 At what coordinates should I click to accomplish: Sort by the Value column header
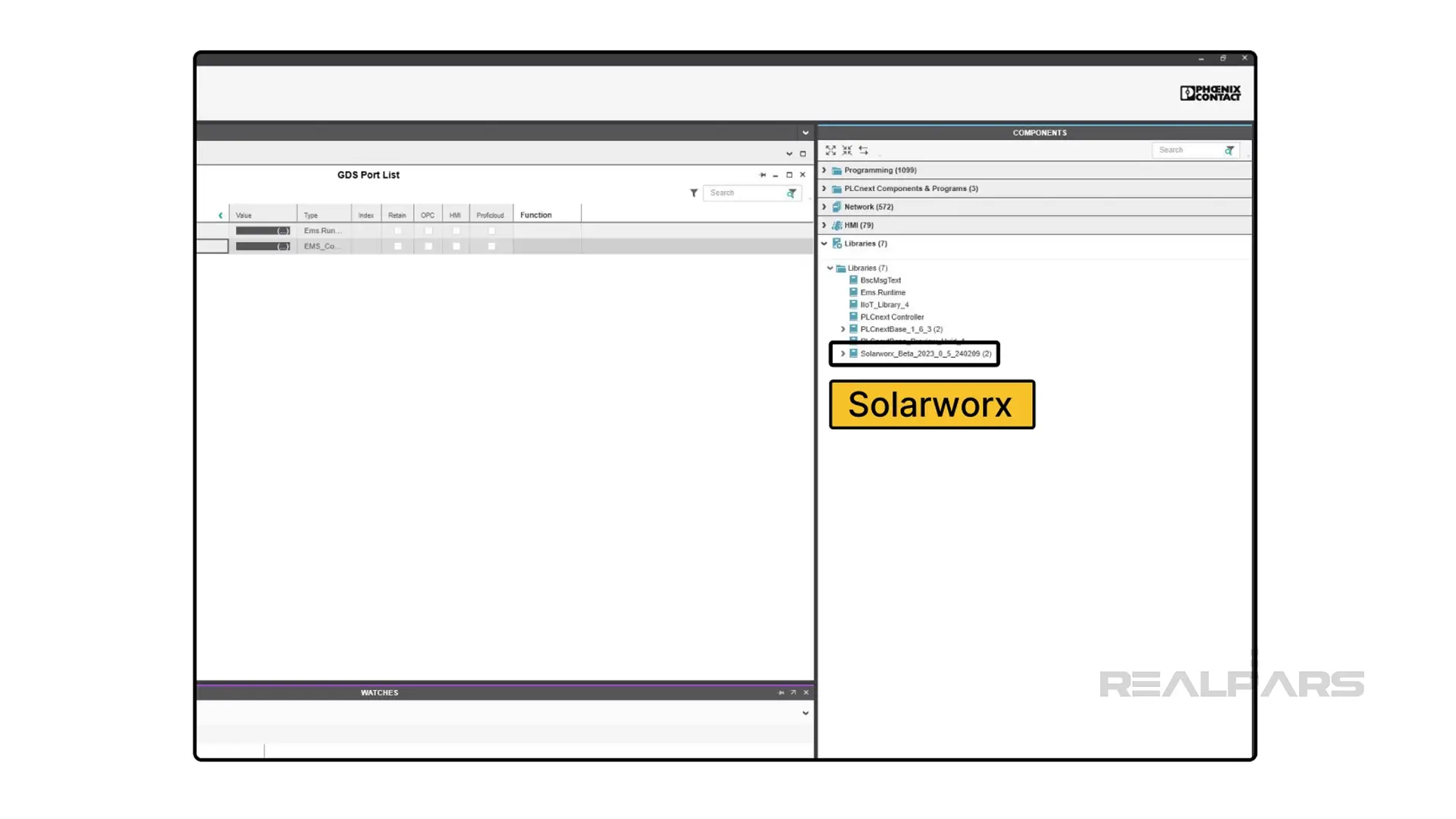coord(262,215)
